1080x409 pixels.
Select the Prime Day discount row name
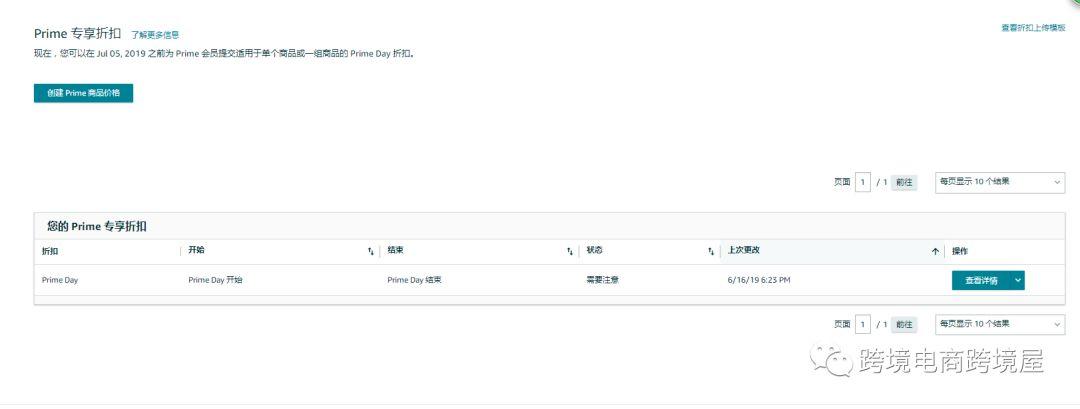pos(60,280)
